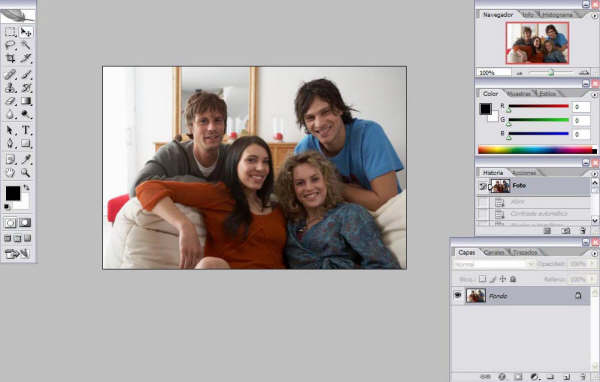This screenshot has height=382, width=600.
Task: Select the Rectangular Marquee tool
Action: pyautogui.click(x=10, y=32)
